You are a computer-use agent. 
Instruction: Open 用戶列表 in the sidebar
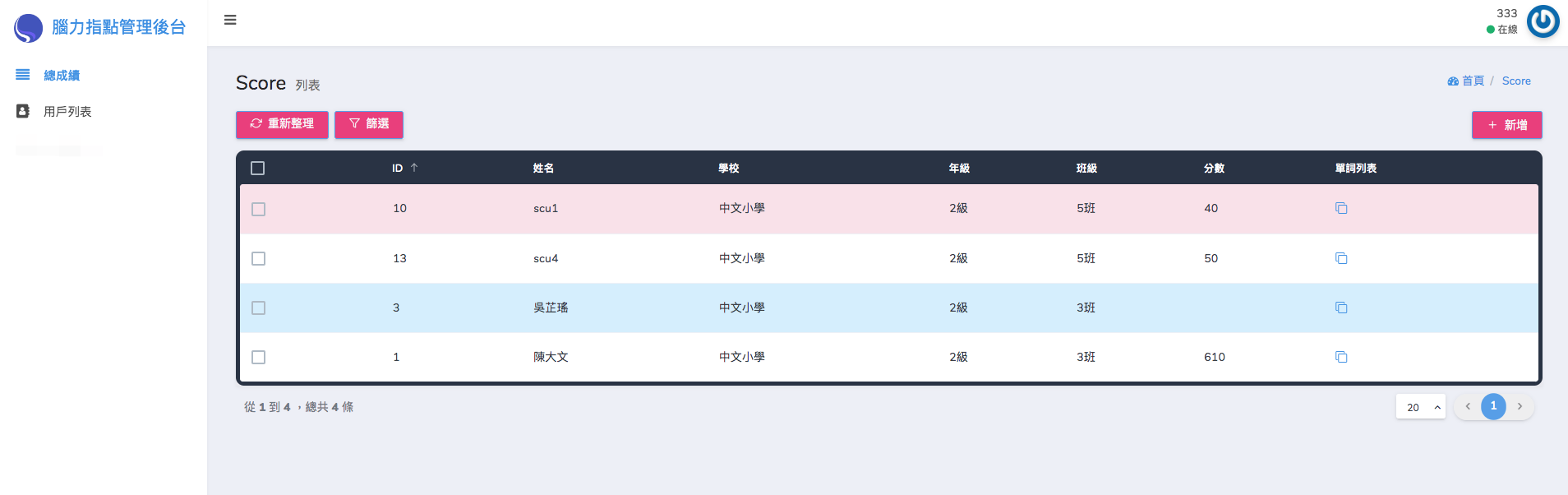(67, 112)
